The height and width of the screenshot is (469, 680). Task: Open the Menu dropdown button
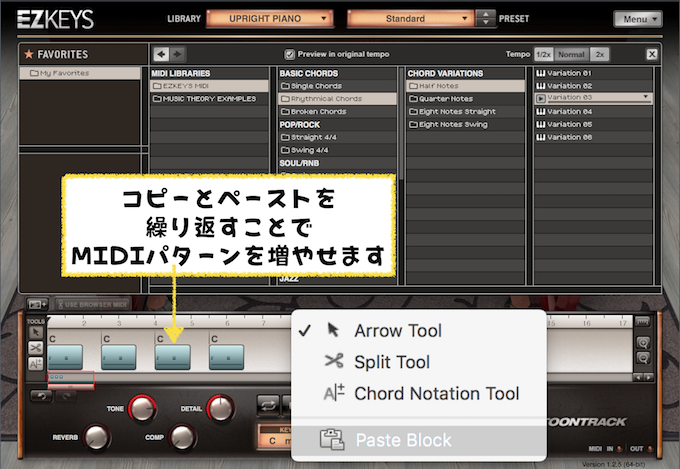(638, 19)
